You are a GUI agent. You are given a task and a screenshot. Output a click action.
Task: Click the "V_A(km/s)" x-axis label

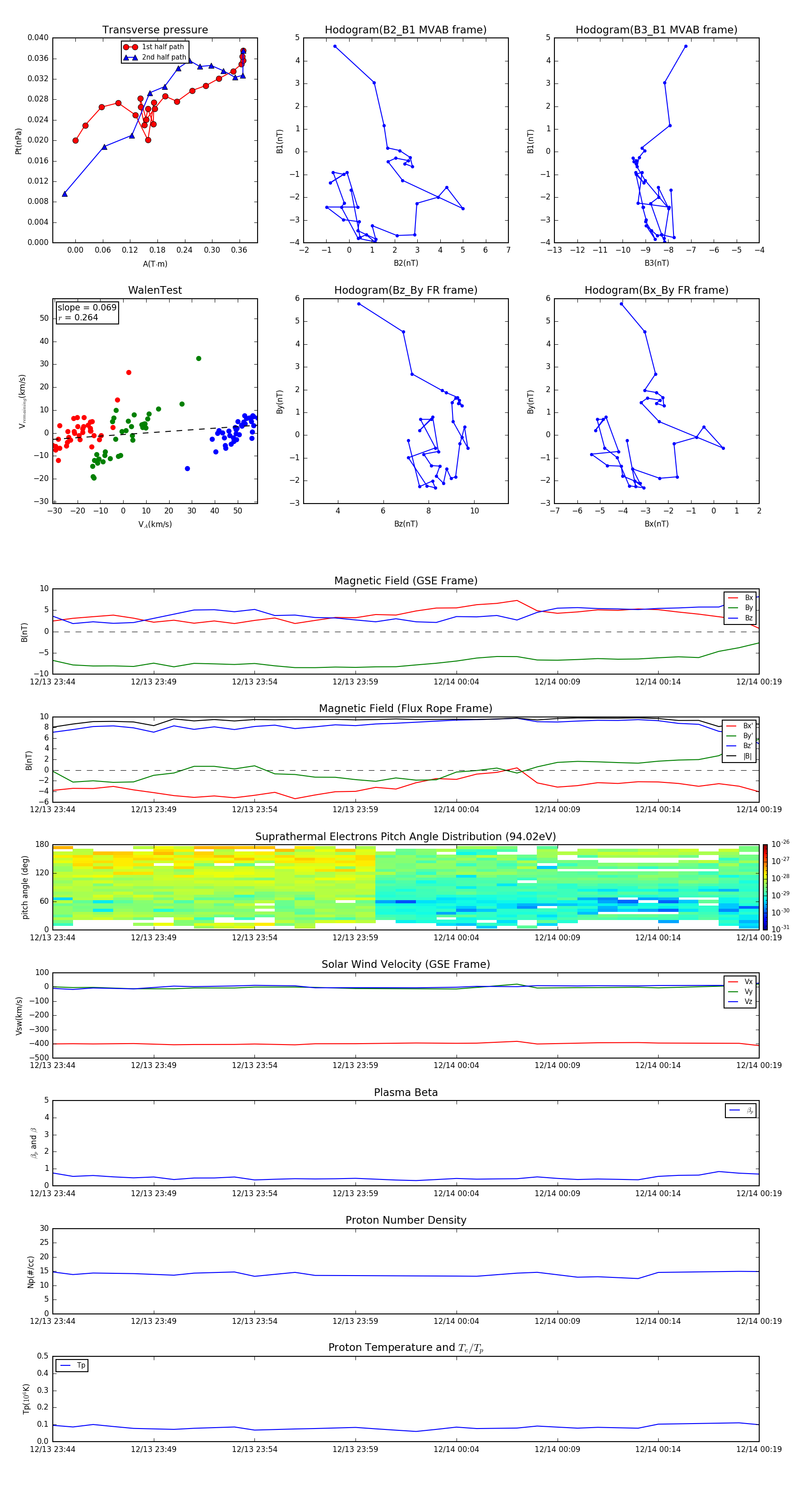(155, 524)
